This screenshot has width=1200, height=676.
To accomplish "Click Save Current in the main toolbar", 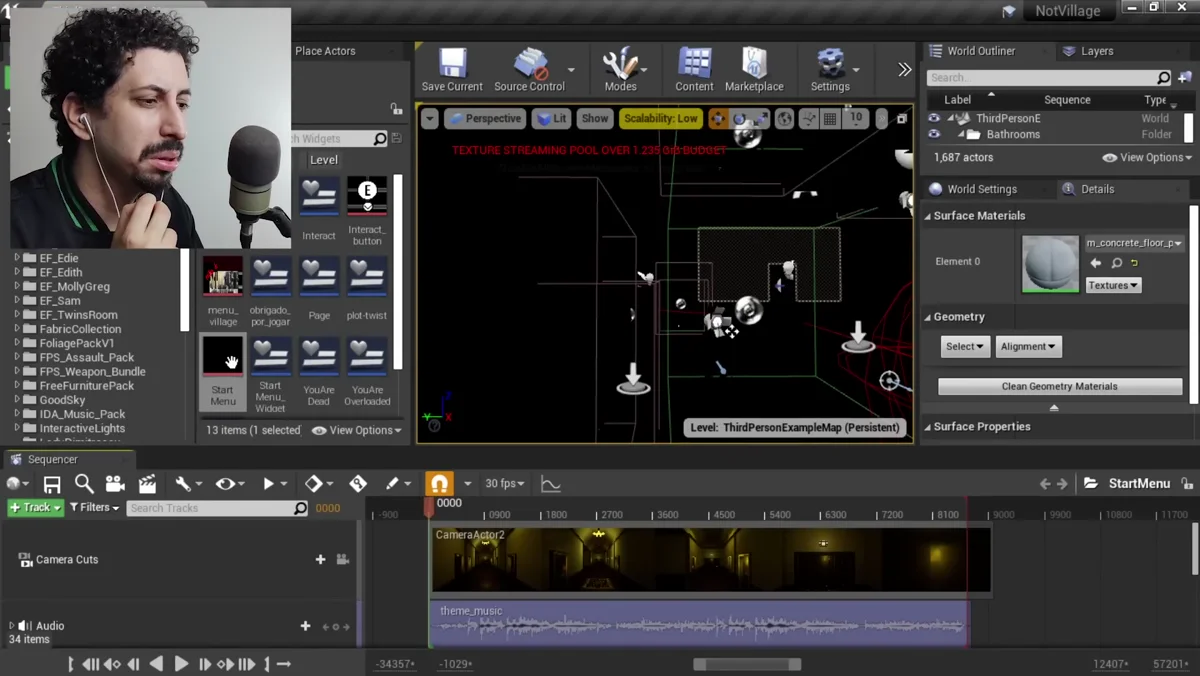I will pos(452,70).
